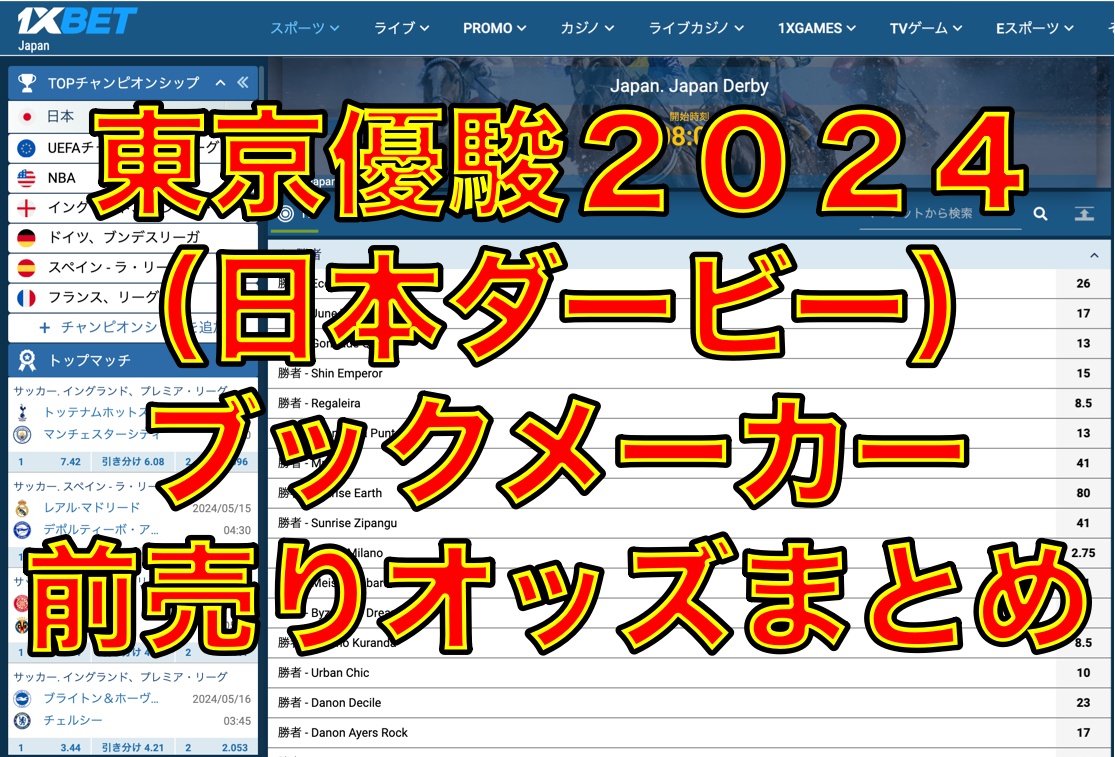Open the TVゲーム dropdown
The image size is (1115, 757).
[925, 28]
